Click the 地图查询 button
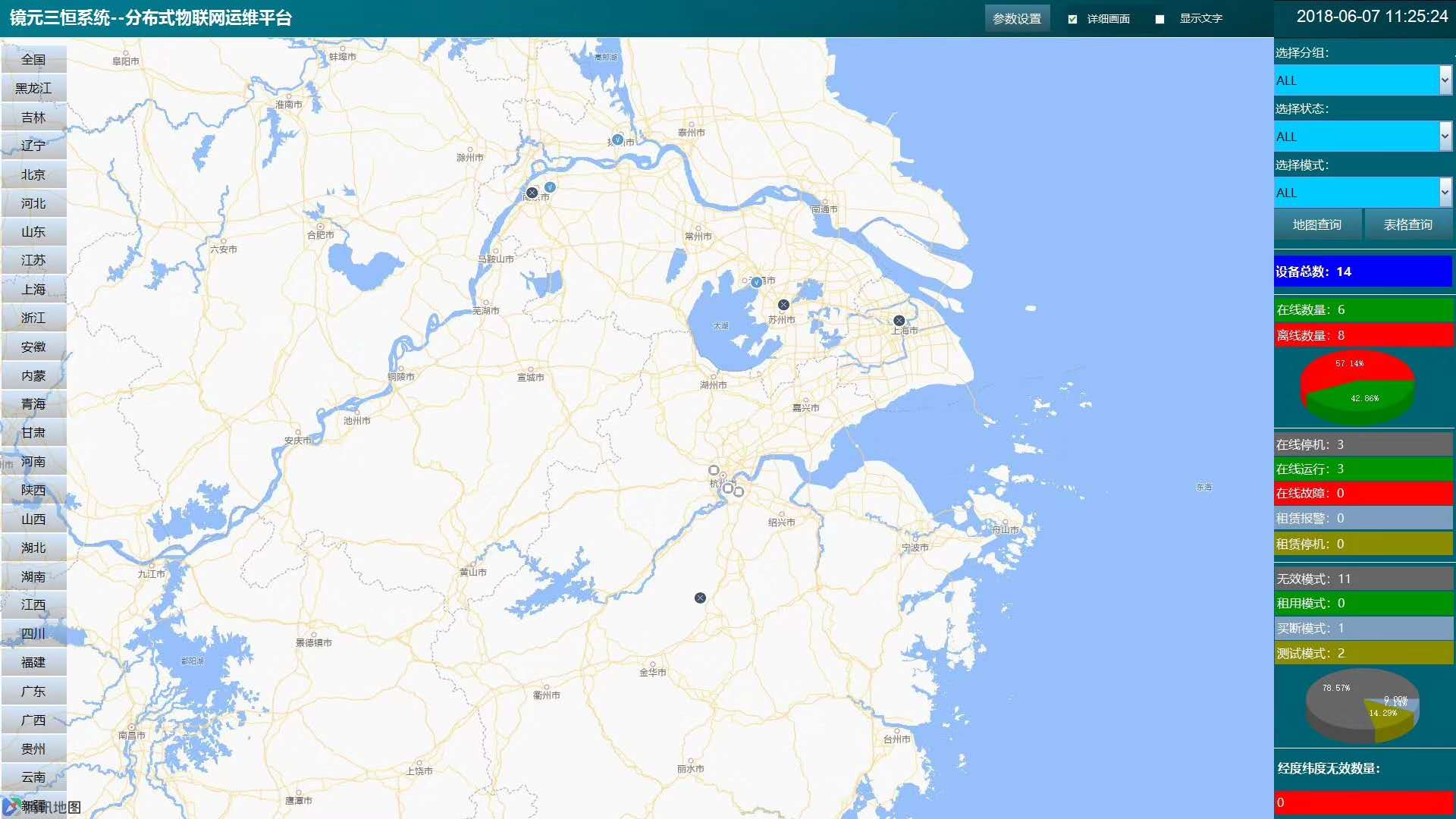The height and width of the screenshot is (819, 1456). pos(1317,224)
